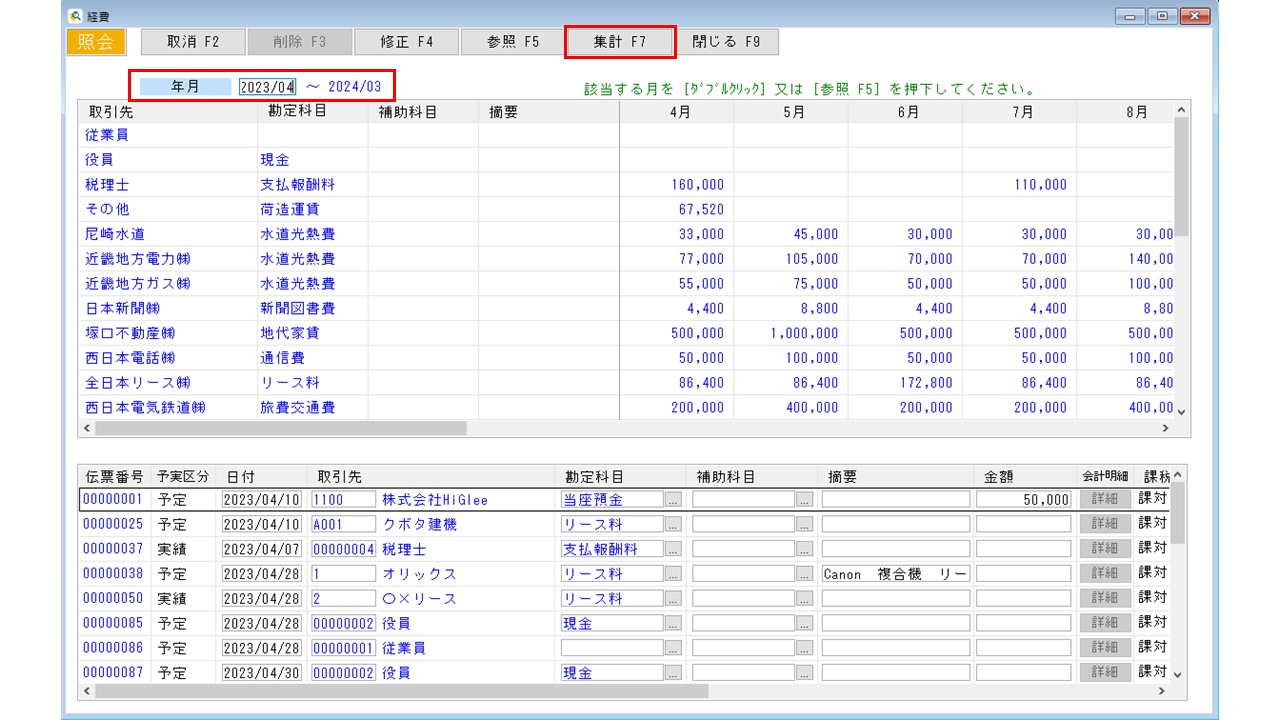Close the form with 閉じる F9
The width and height of the screenshot is (1280, 720).
(727, 42)
